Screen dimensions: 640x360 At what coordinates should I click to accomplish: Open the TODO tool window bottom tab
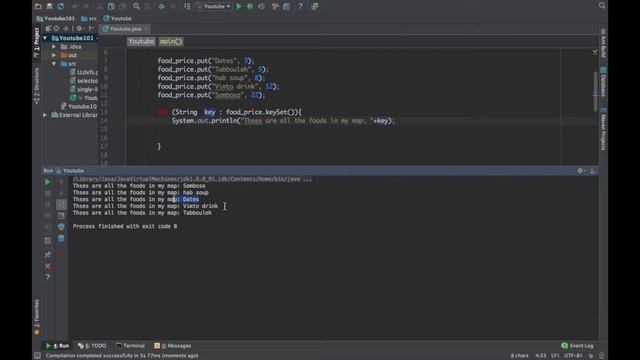point(92,346)
